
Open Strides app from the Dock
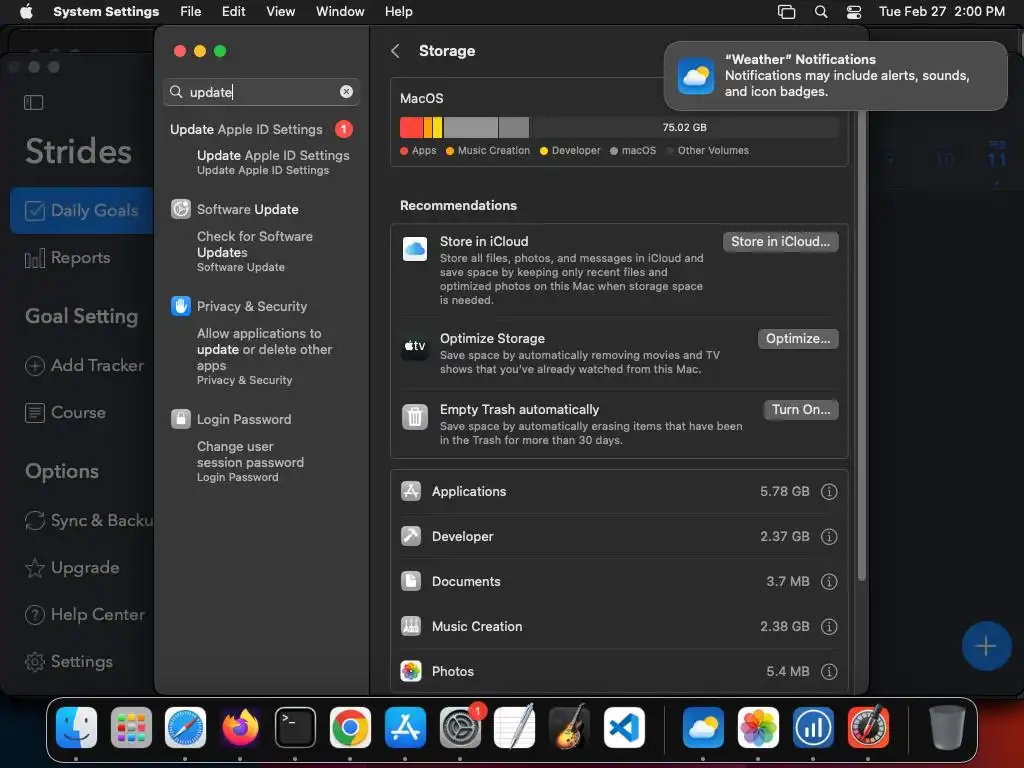813,728
